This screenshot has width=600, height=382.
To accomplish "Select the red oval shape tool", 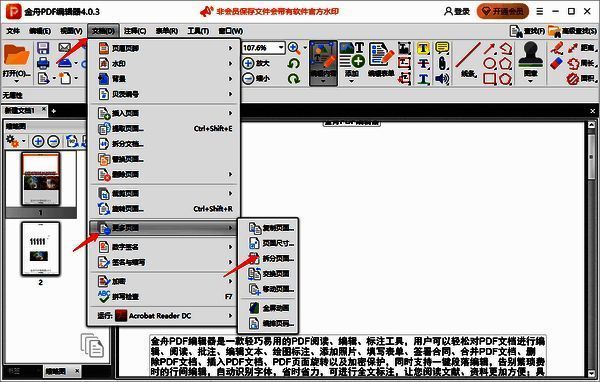I will pos(489,63).
